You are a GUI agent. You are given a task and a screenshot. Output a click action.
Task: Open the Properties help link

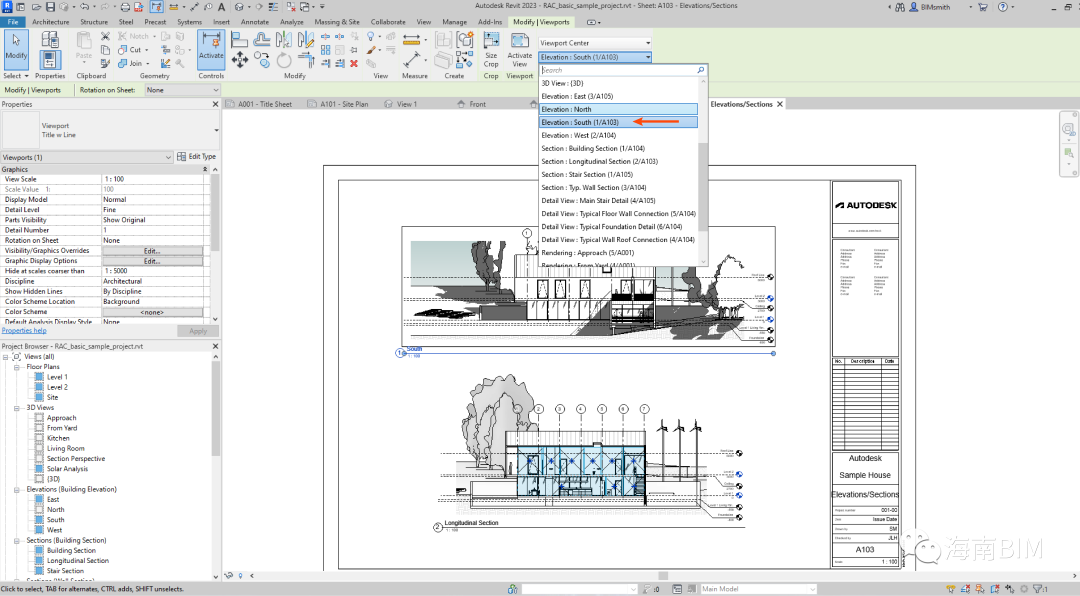24,331
